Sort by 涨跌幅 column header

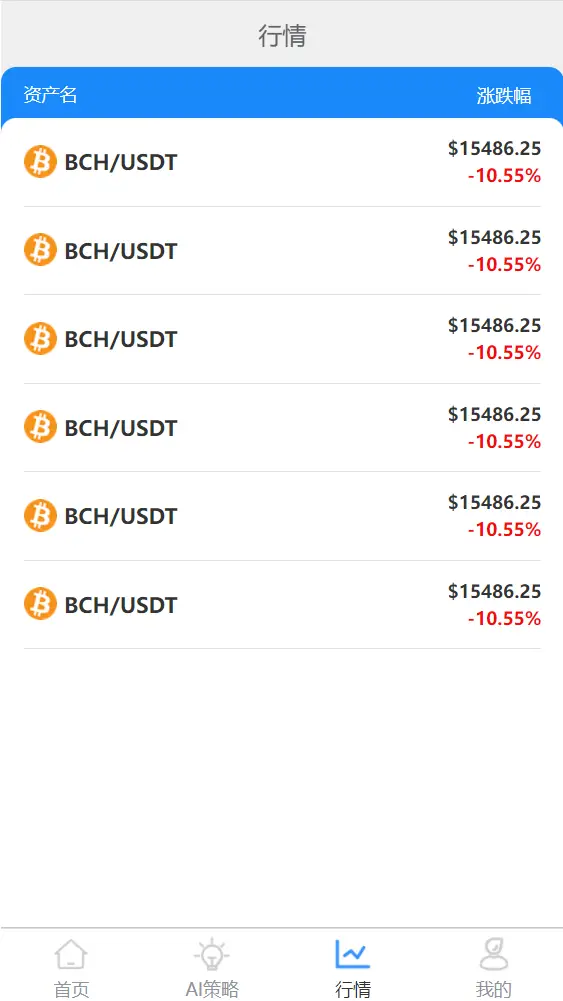point(504,96)
